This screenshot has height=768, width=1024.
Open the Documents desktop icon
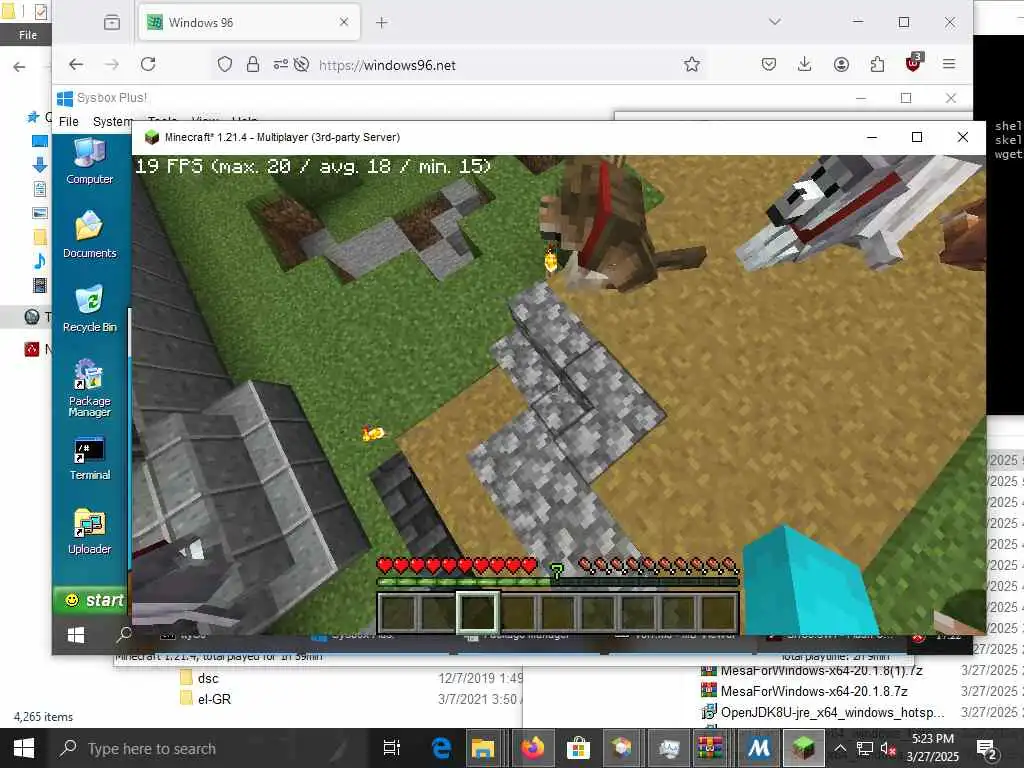coord(89,235)
